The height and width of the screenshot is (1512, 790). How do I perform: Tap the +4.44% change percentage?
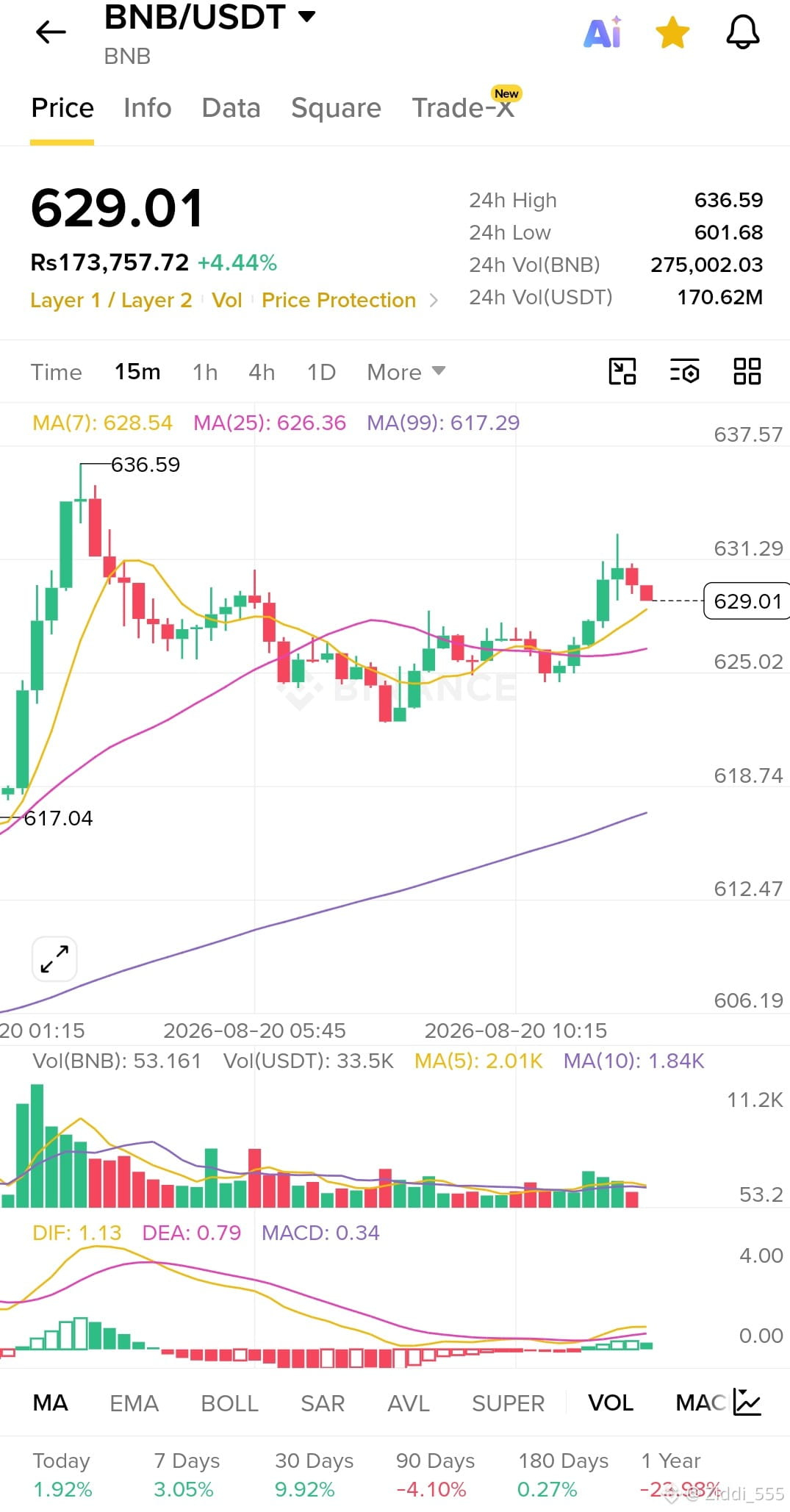click(237, 262)
